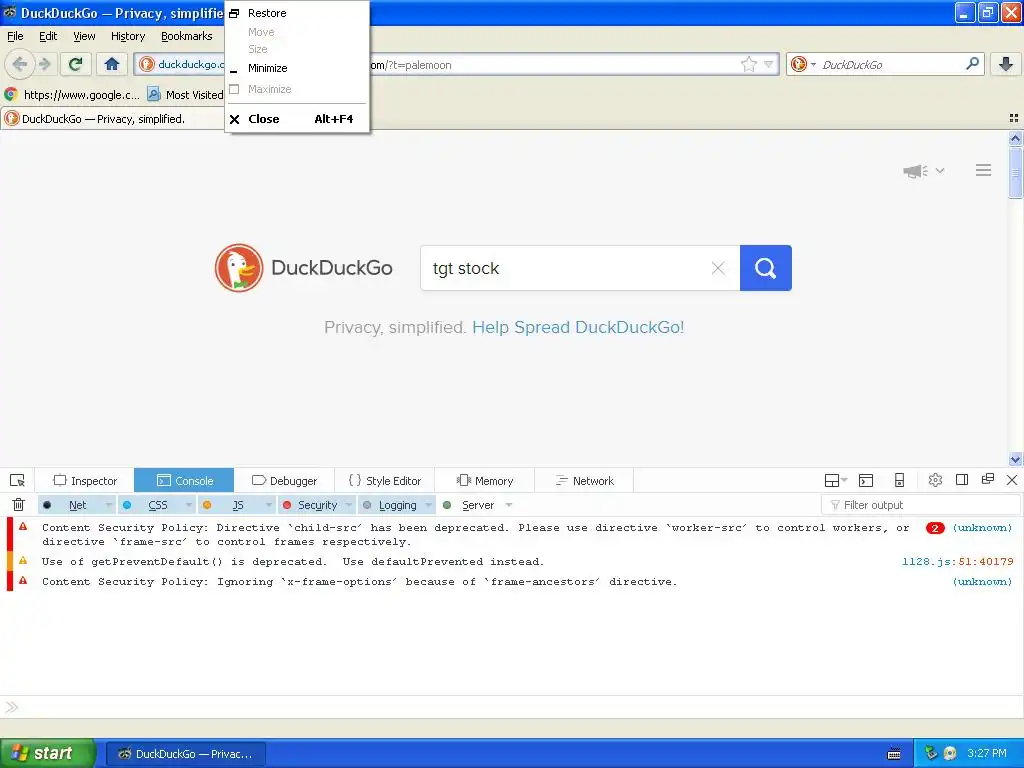Activate the element picker tool
1024x768 pixels.
click(x=18, y=481)
